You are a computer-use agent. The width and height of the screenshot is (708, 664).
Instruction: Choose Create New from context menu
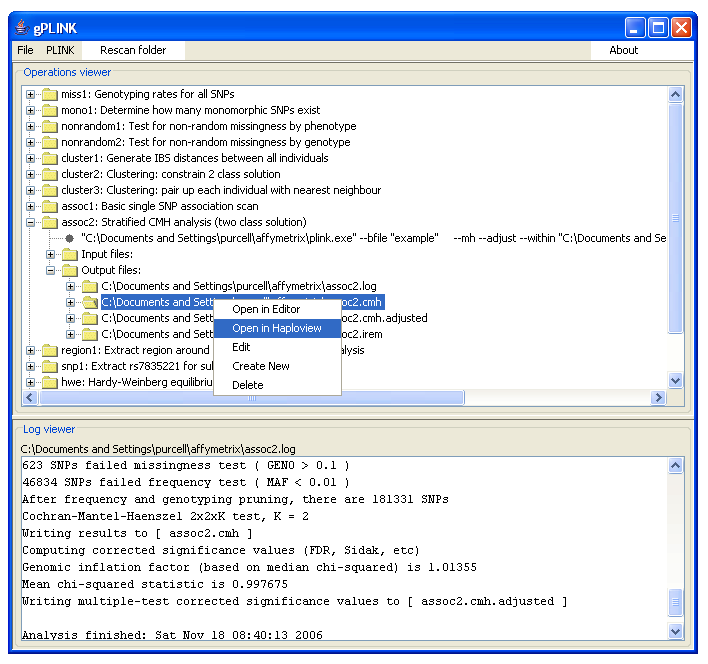[x=277, y=367]
